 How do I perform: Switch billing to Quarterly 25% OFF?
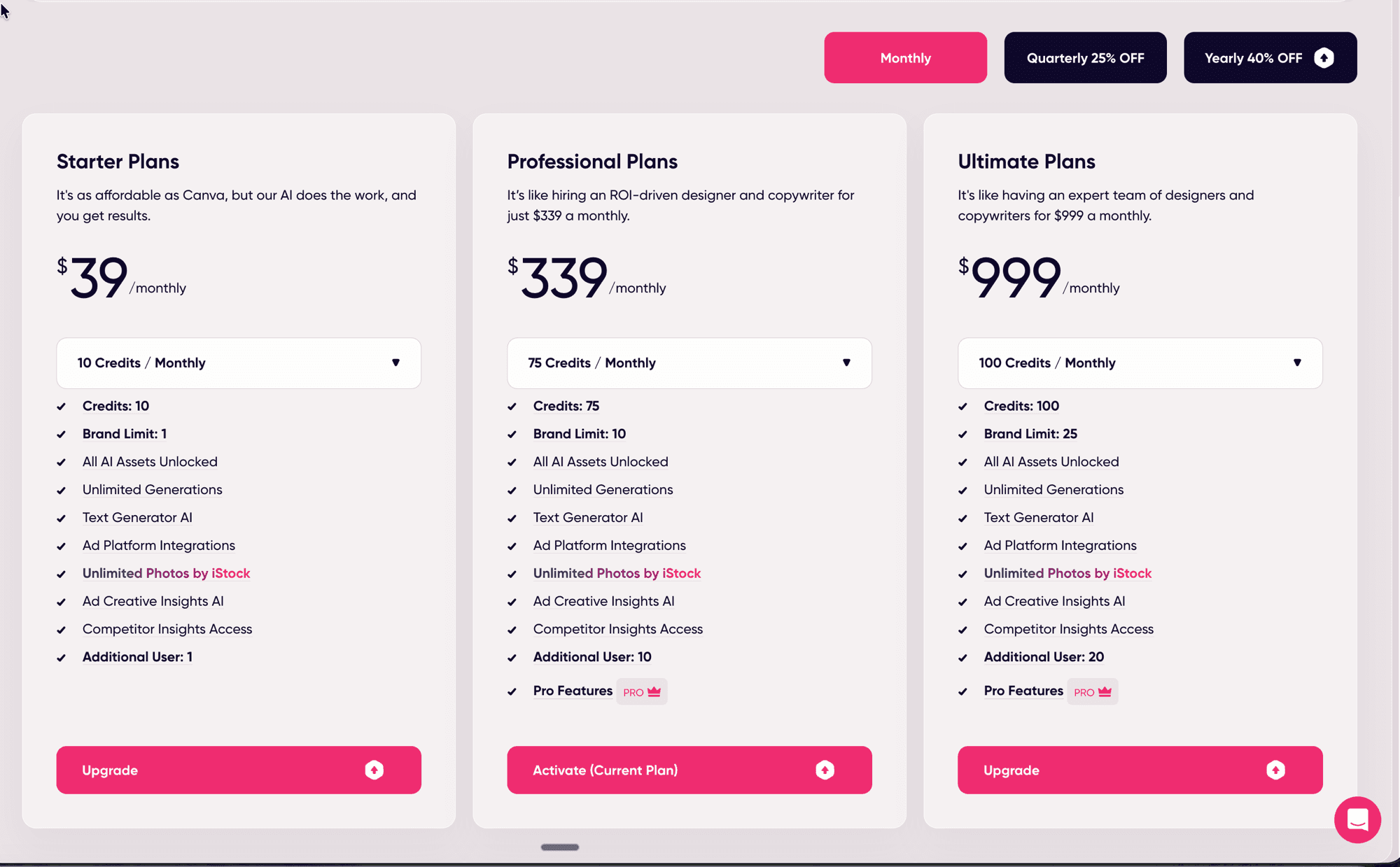(1085, 57)
